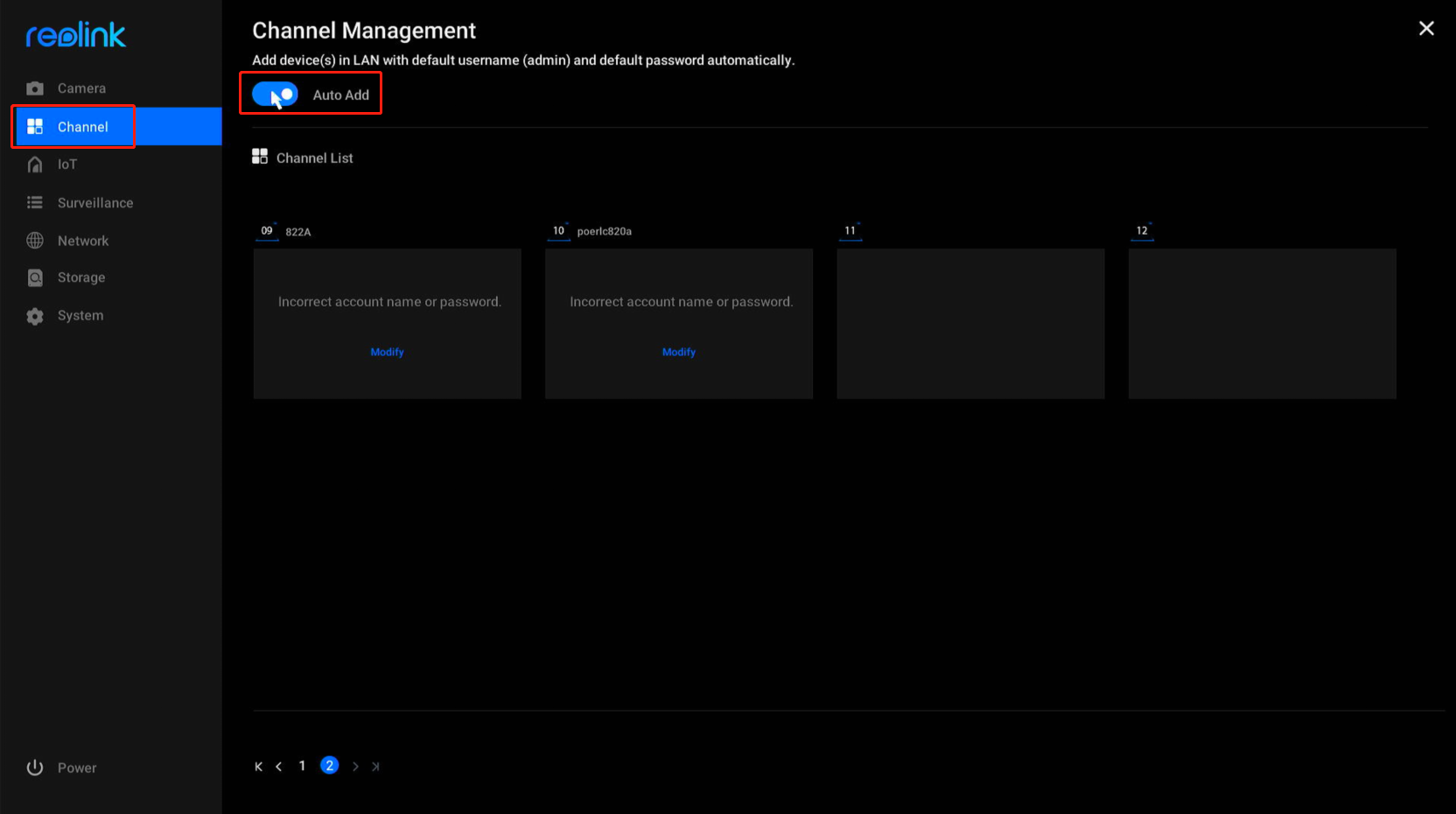Go to Surveillance settings

pos(111,203)
